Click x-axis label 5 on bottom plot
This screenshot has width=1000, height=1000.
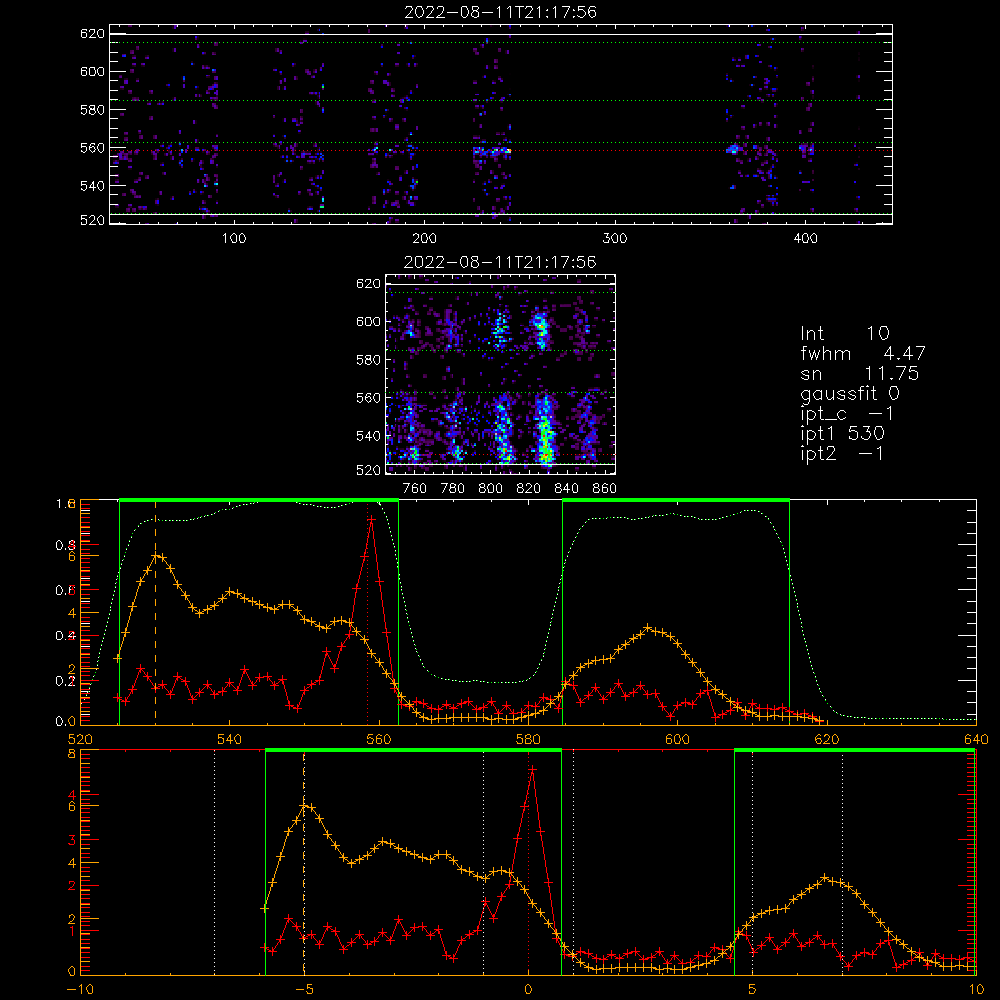[x=752, y=990]
